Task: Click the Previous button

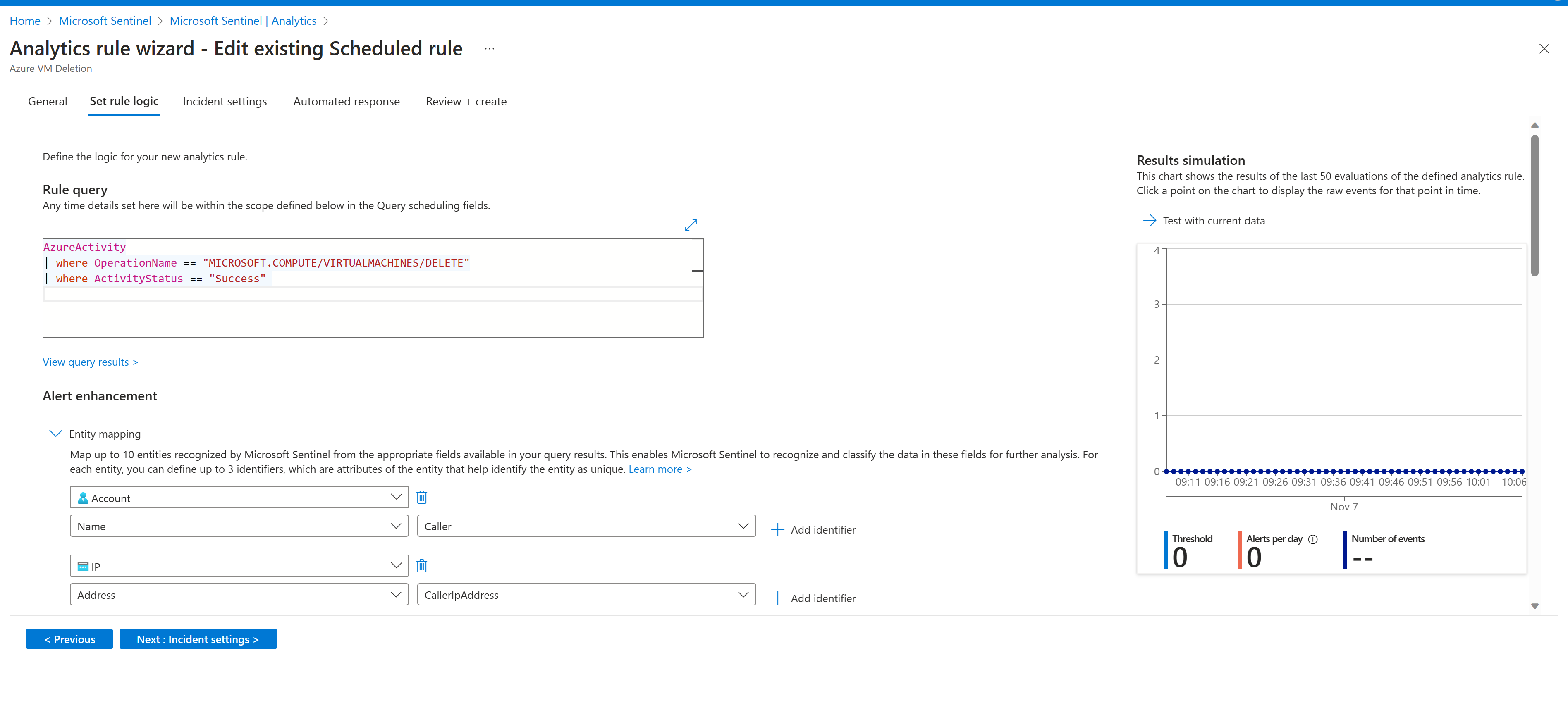Action: (69, 639)
